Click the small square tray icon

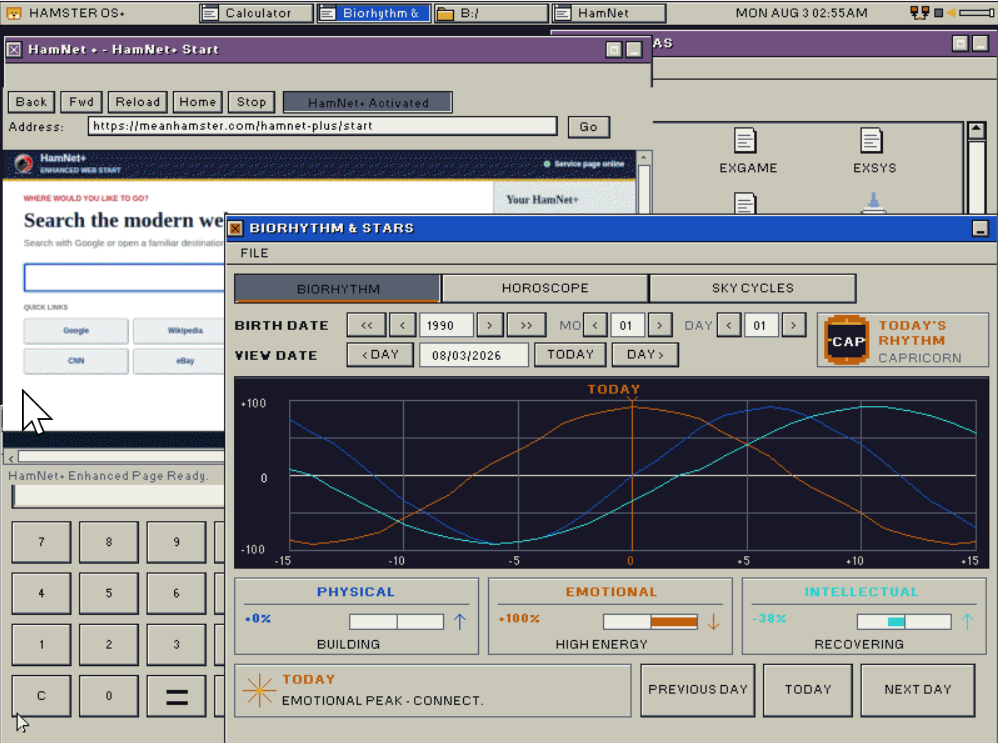[x=938, y=13]
